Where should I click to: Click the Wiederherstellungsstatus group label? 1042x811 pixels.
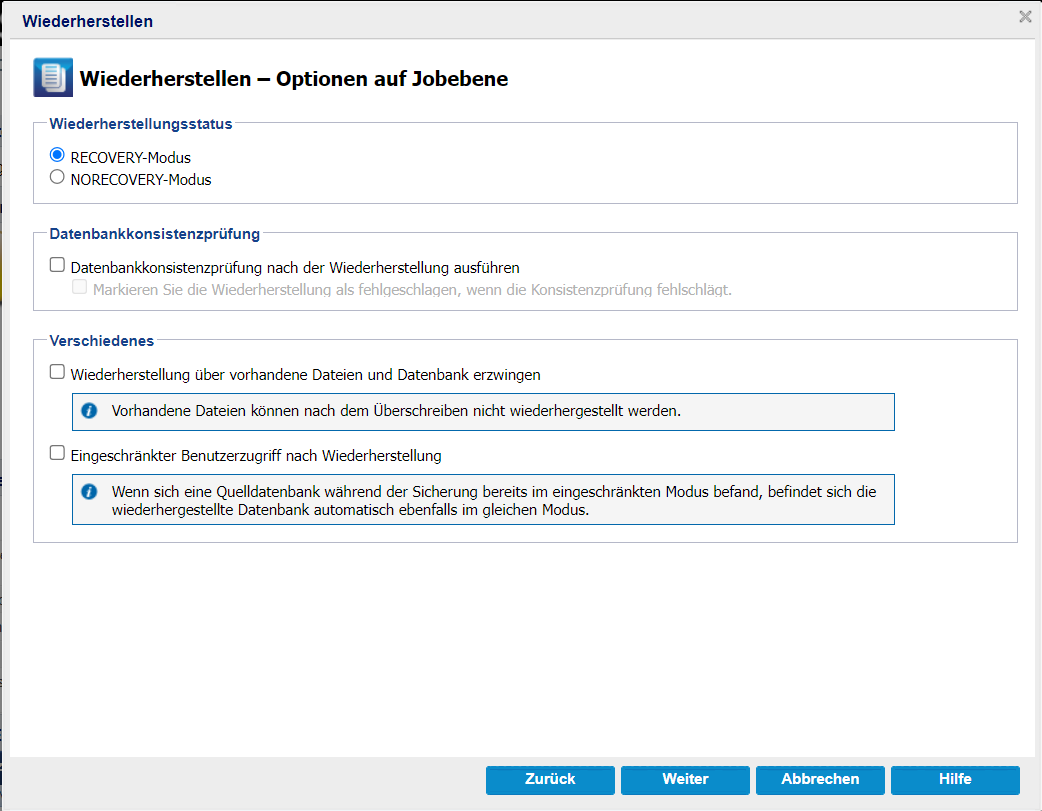tap(141, 124)
